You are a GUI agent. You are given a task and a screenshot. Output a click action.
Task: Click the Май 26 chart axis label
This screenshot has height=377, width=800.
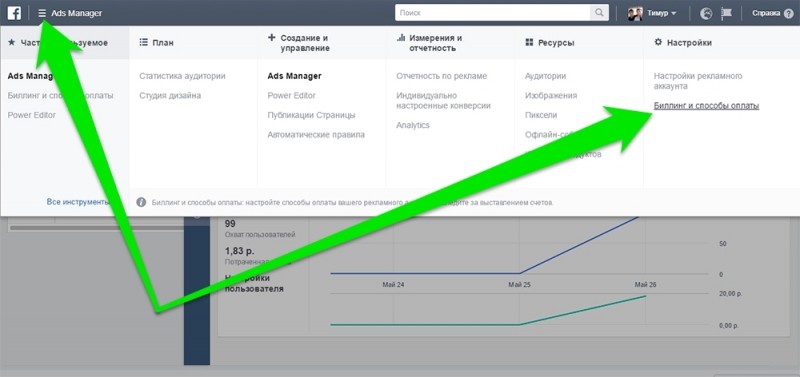tap(645, 285)
